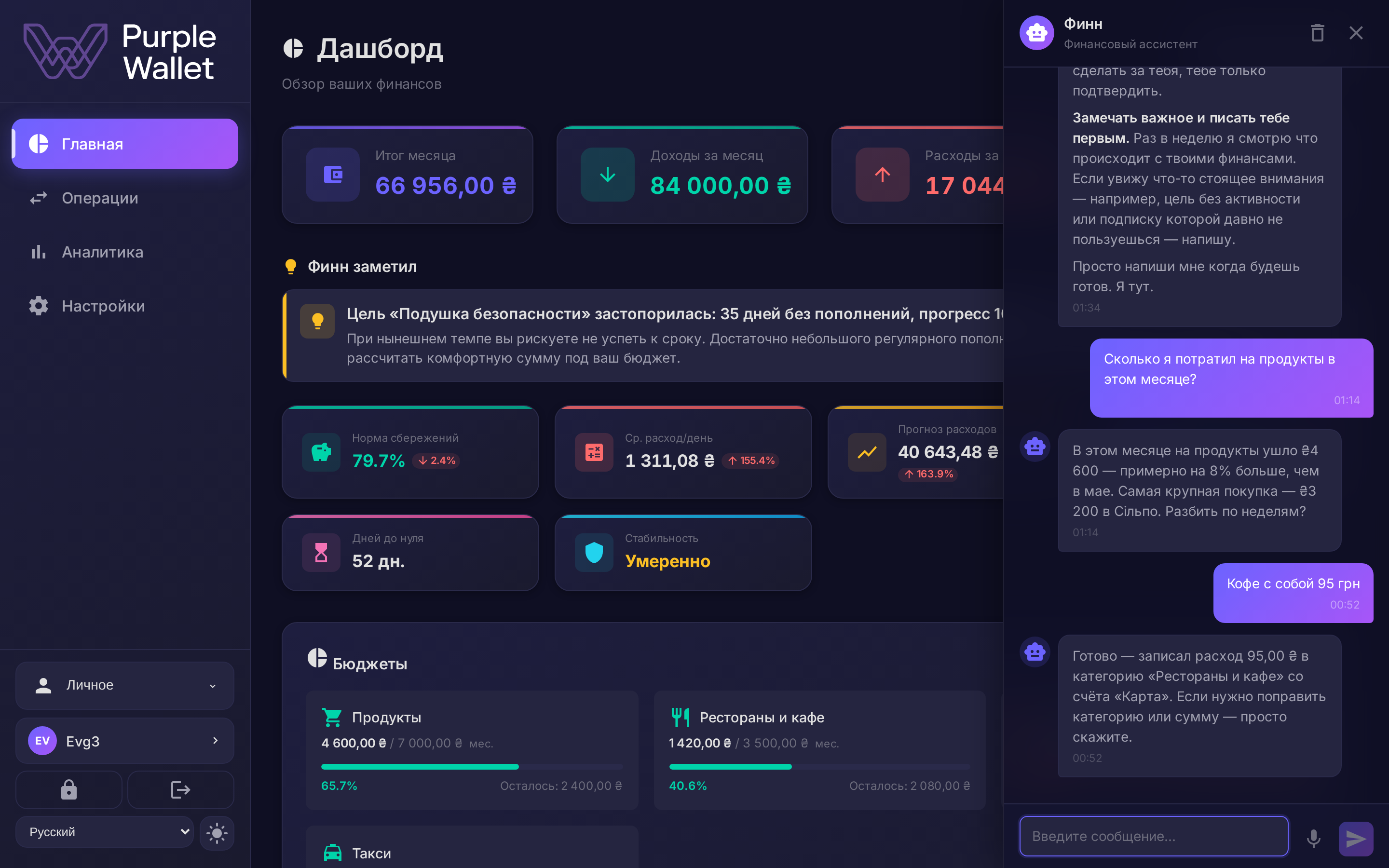Open the Подушка безопасности goal alert
Screen dimensions: 1389x868
tap(643, 336)
